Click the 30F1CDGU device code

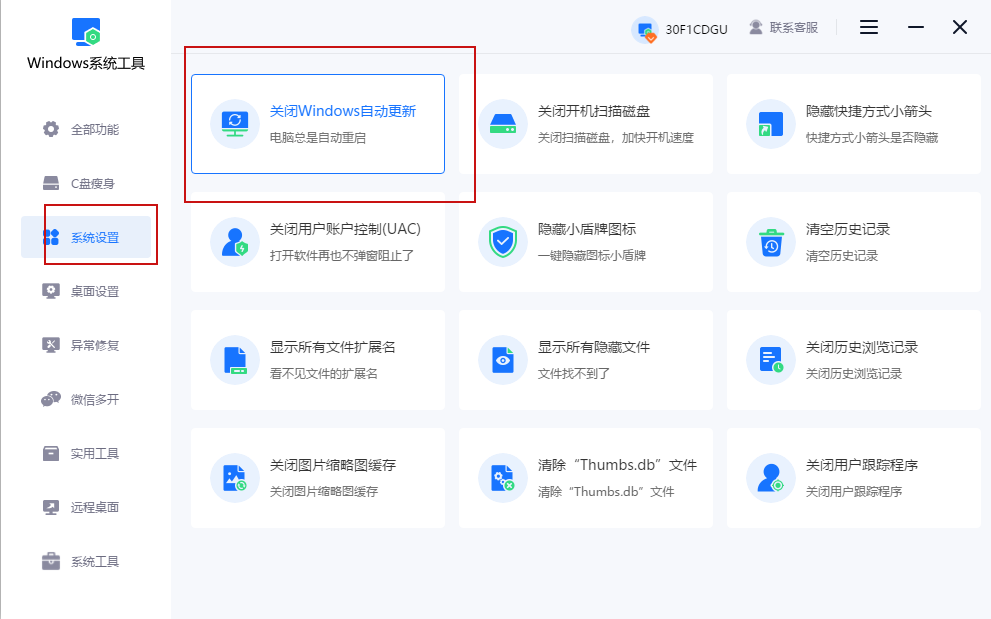coord(696,29)
